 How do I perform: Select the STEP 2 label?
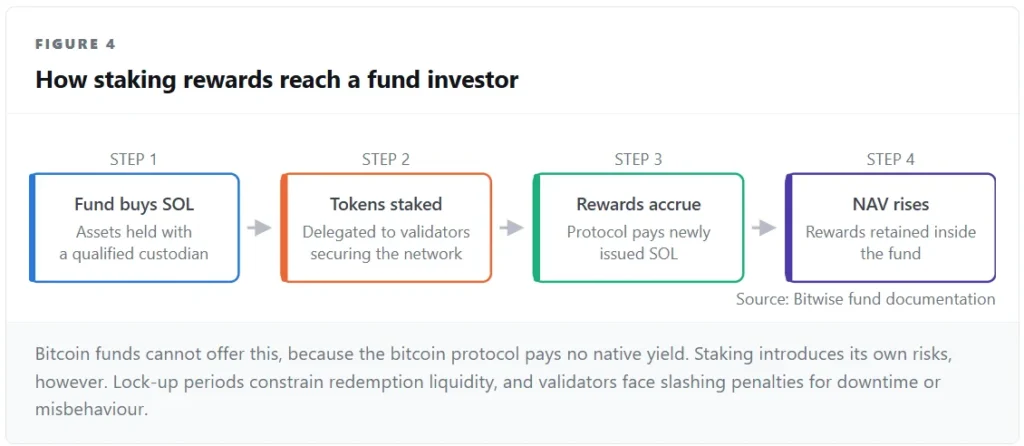click(x=386, y=159)
